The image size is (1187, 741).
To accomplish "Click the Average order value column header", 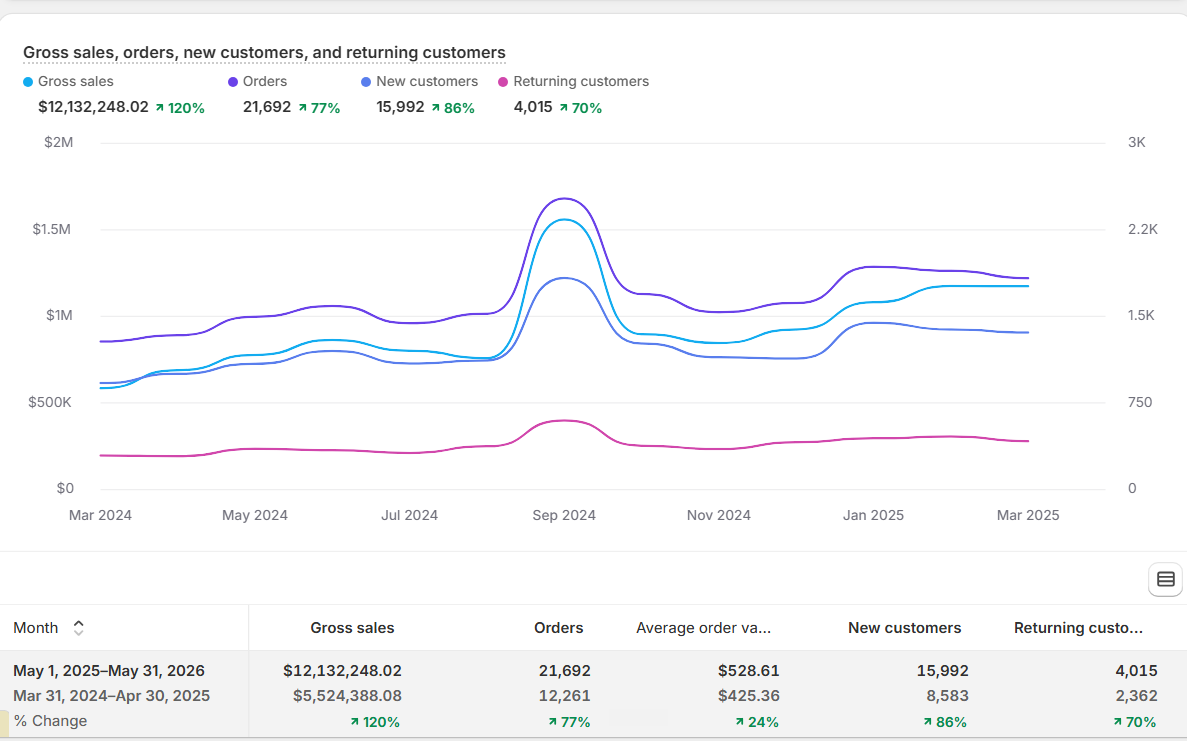I will pyautogui.click(x=703, y=627).
